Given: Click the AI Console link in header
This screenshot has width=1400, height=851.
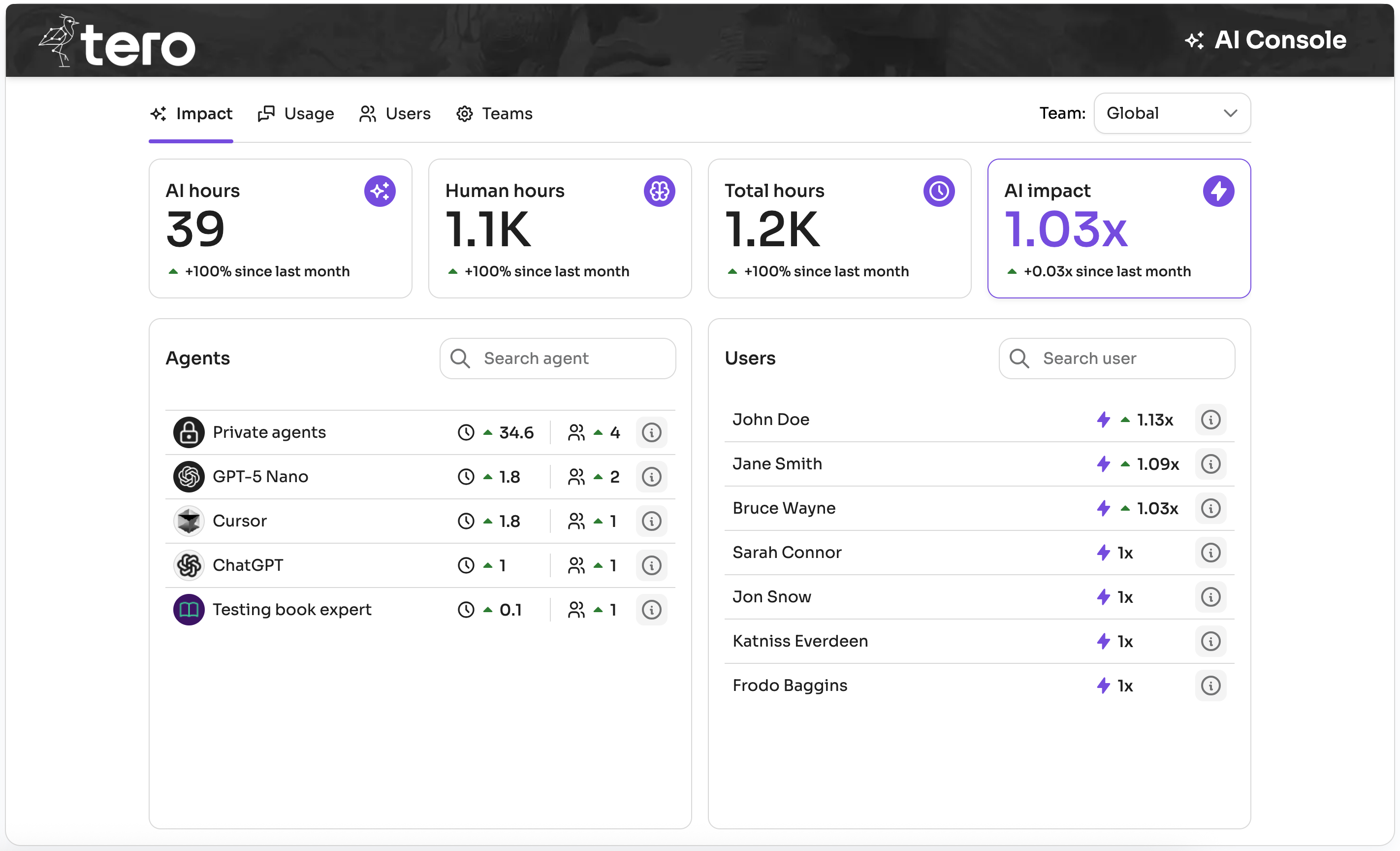Looking at the screenshot, I should pos(1266,40).
